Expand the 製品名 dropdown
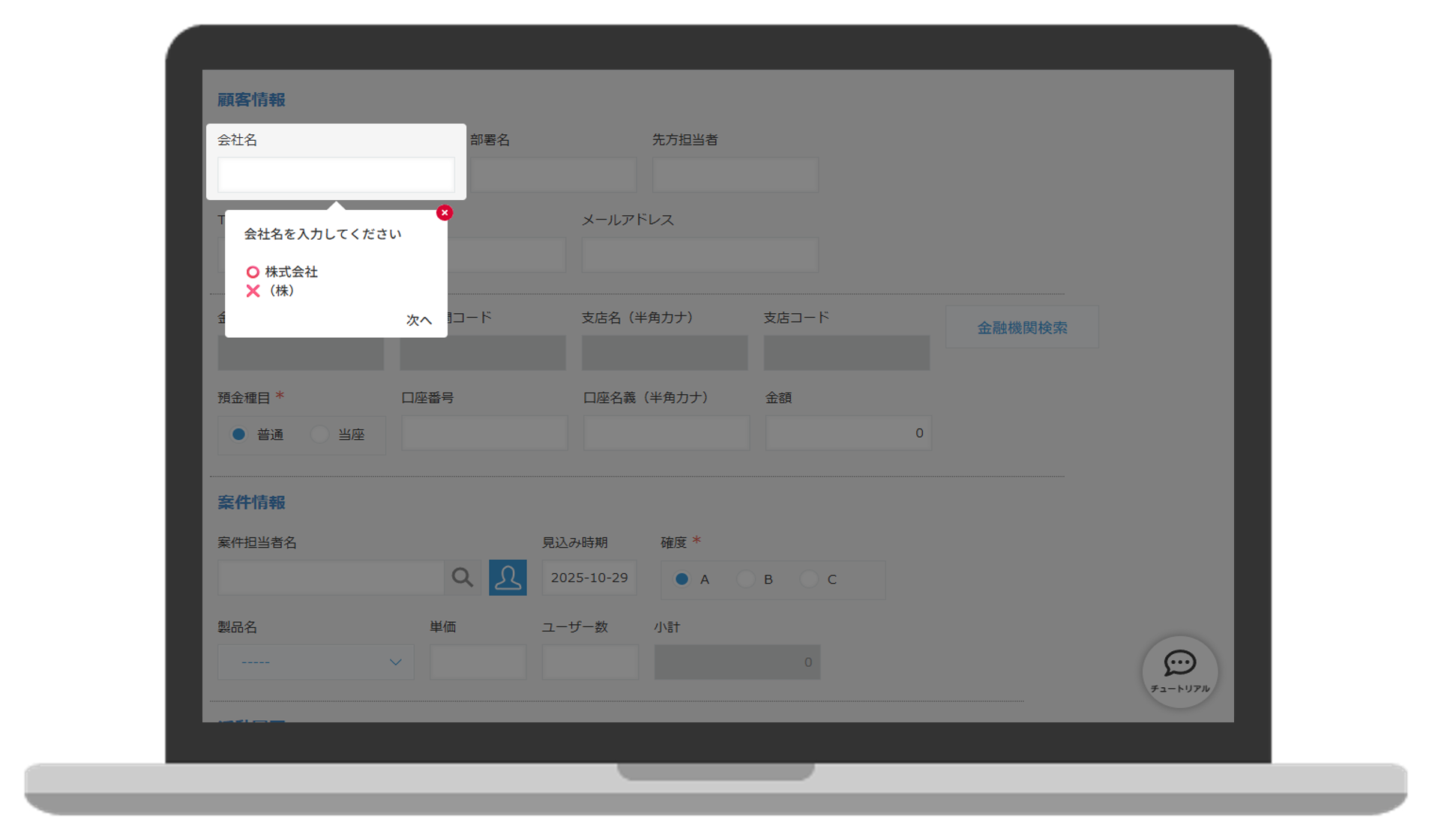1432x840 pixels. tap(316, 662)
